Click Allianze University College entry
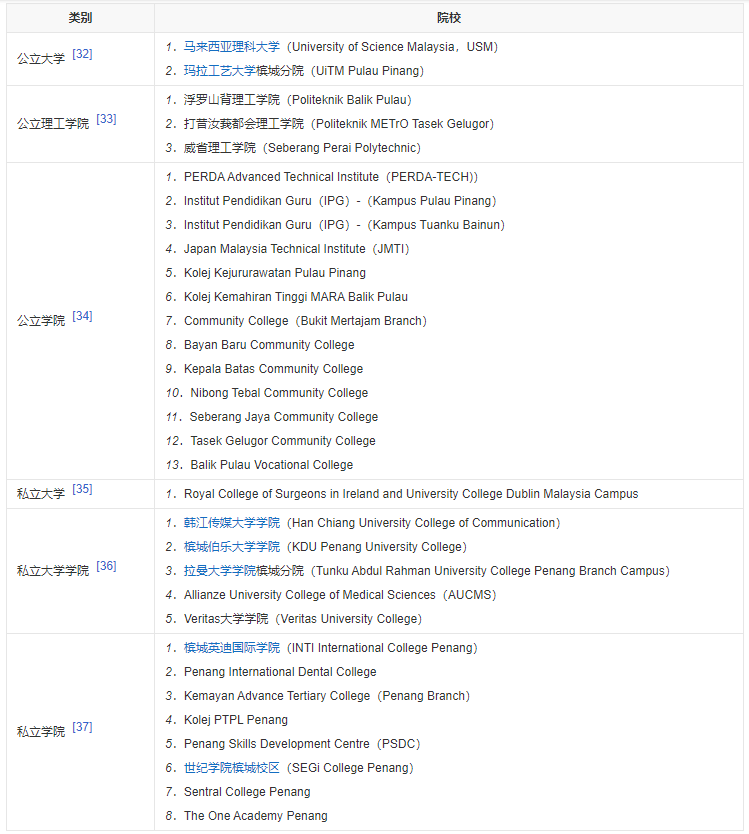This screenshot has height=834, width=749. point(340,595)
